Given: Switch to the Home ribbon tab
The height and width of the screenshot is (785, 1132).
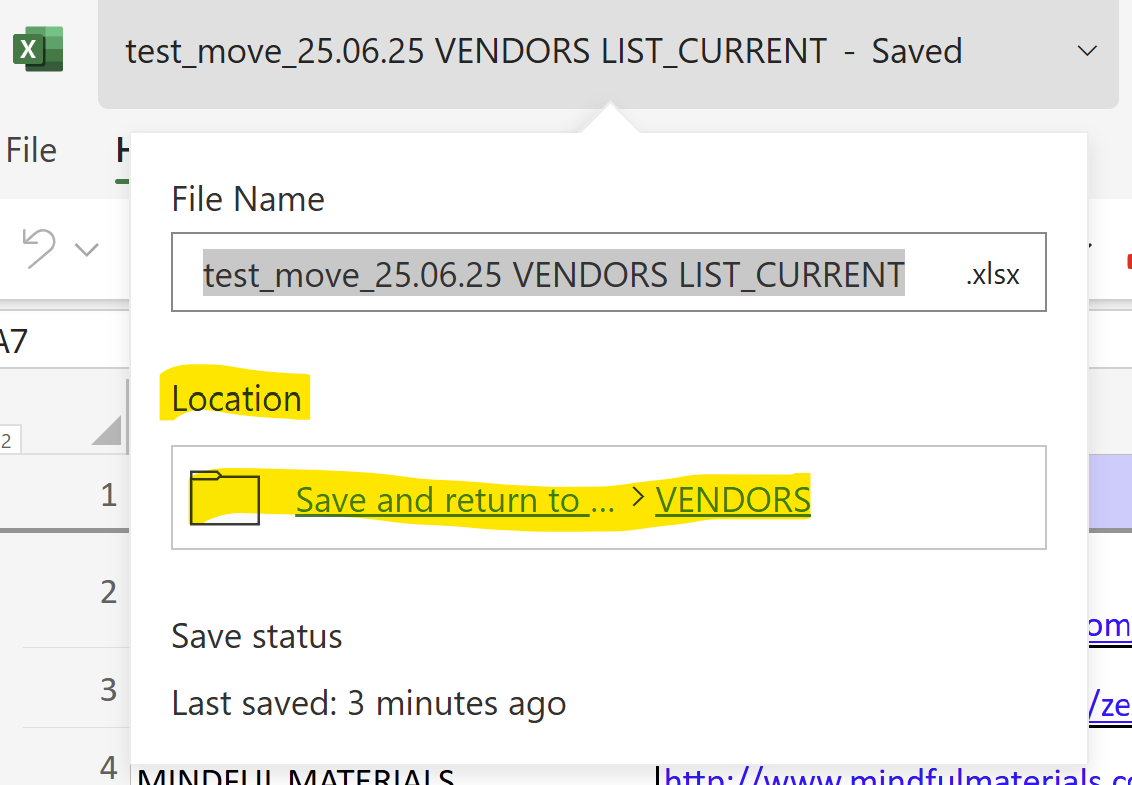Looking at the screenshot, I should (x=124, y=150).
